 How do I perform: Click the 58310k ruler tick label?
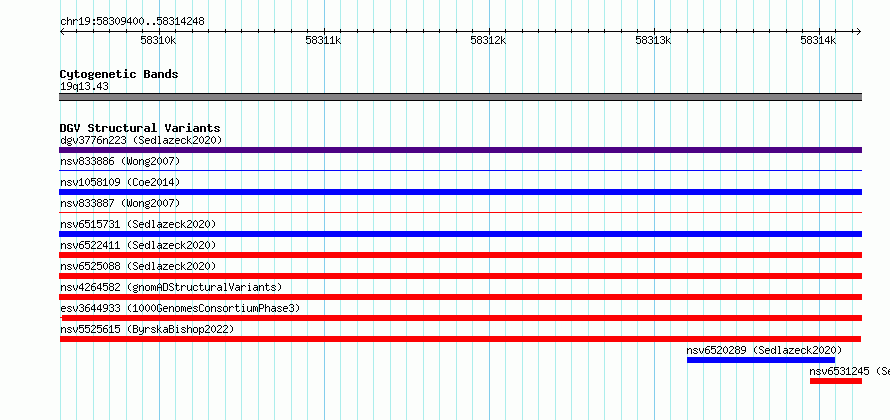pyautogui.click(x=158, y=40)
